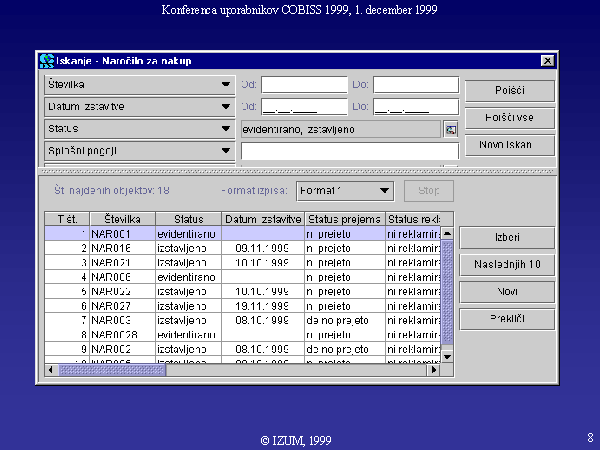Click the Datum izstavitve 'Do' date field
The image size is (600, 450).
click(416, 106)
